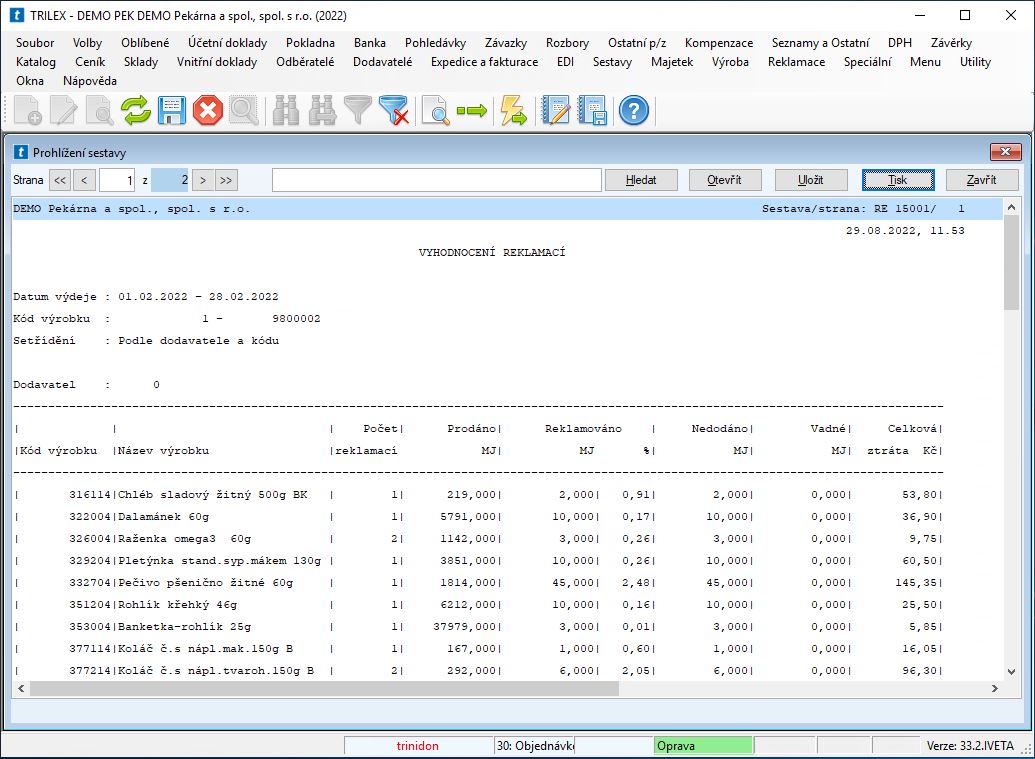Click the current page number field
Viewport: 1035px width, 759px height.
(117, 180)
